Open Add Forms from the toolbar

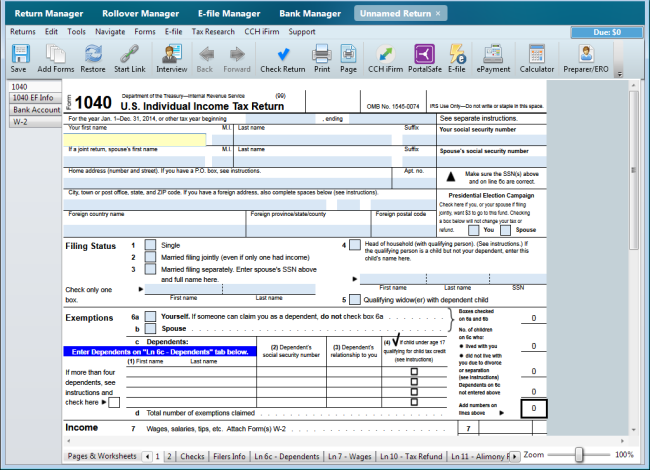tap(56, 58)
